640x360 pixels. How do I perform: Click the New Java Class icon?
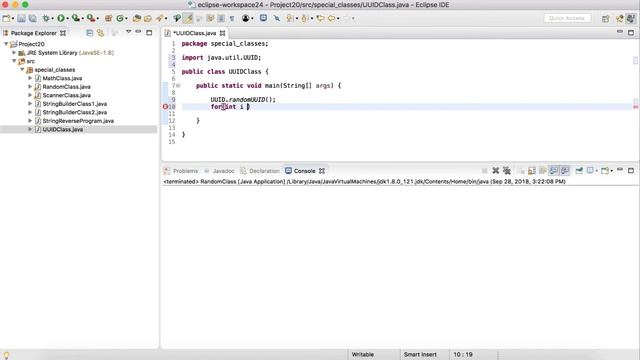click(x=120, y=18)
